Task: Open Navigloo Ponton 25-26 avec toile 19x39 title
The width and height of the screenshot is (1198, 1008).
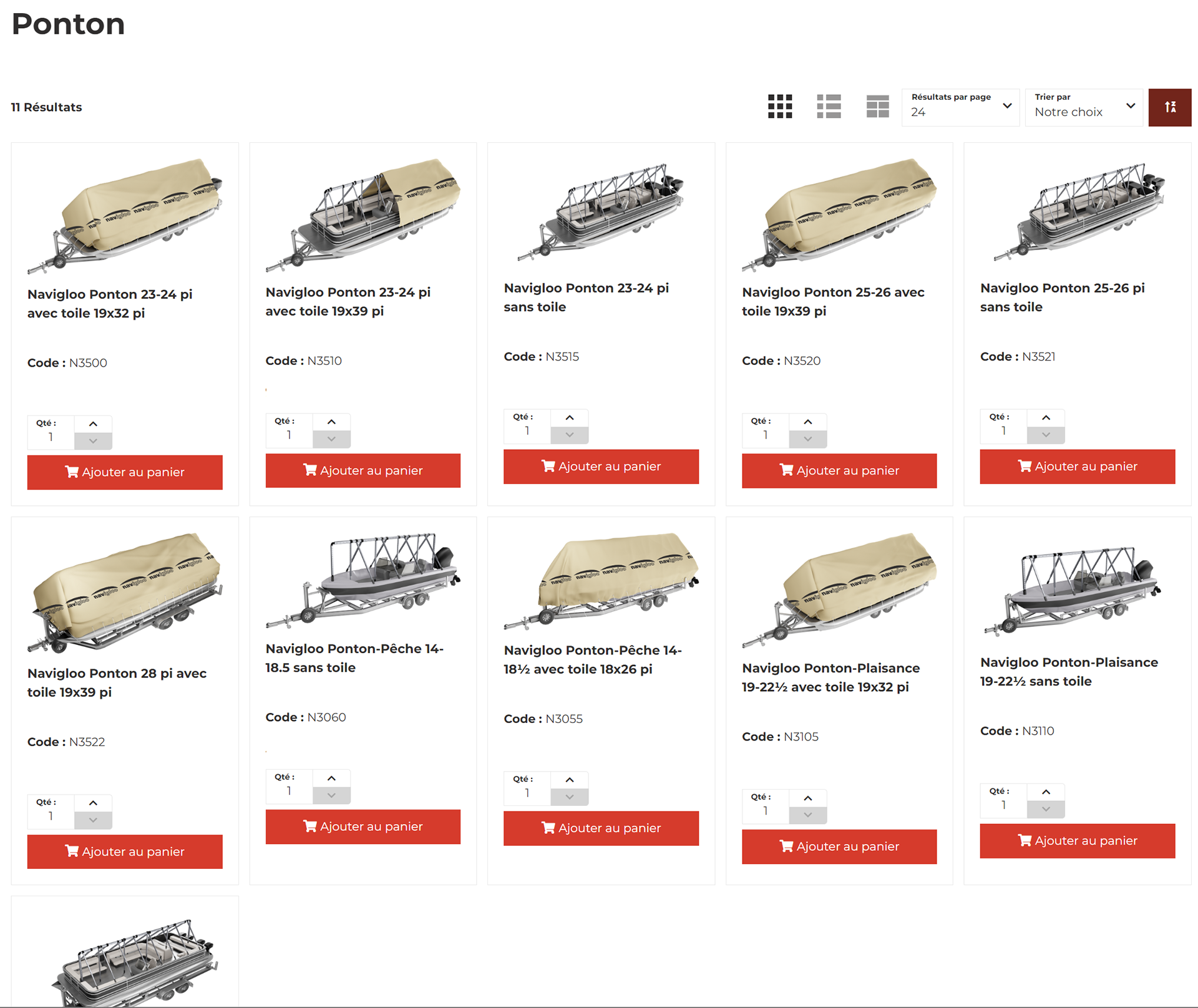Action: tap(833, 302)
